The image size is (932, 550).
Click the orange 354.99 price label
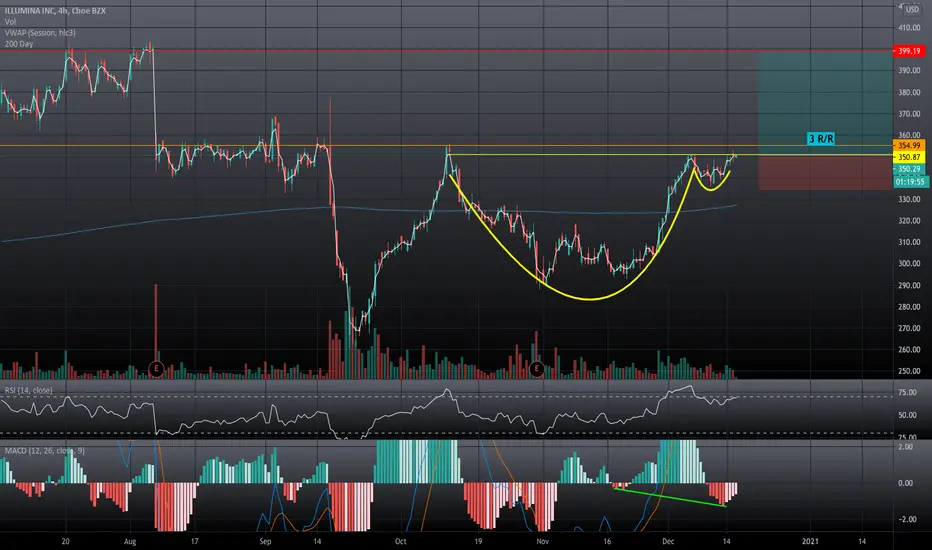909,146
